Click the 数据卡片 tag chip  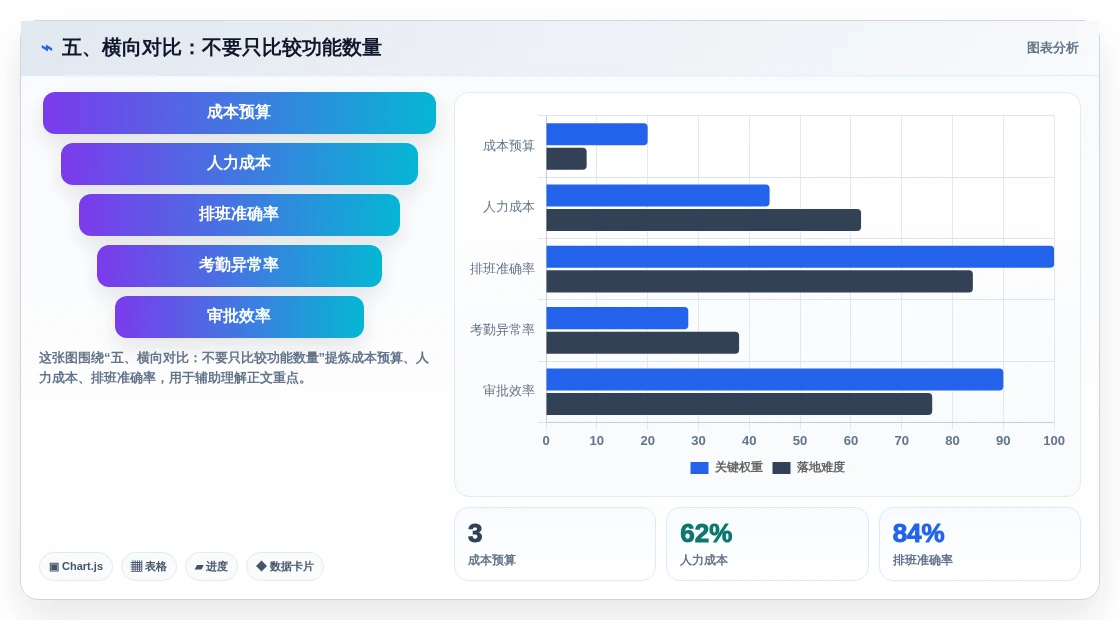click(285, 566)
